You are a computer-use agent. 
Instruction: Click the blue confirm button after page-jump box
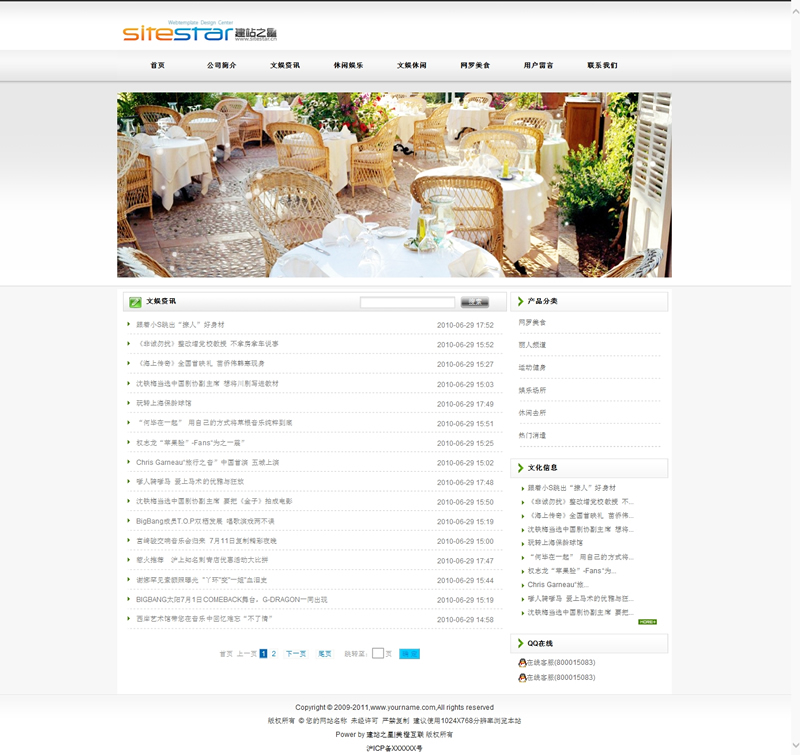(x=409, y=653)
